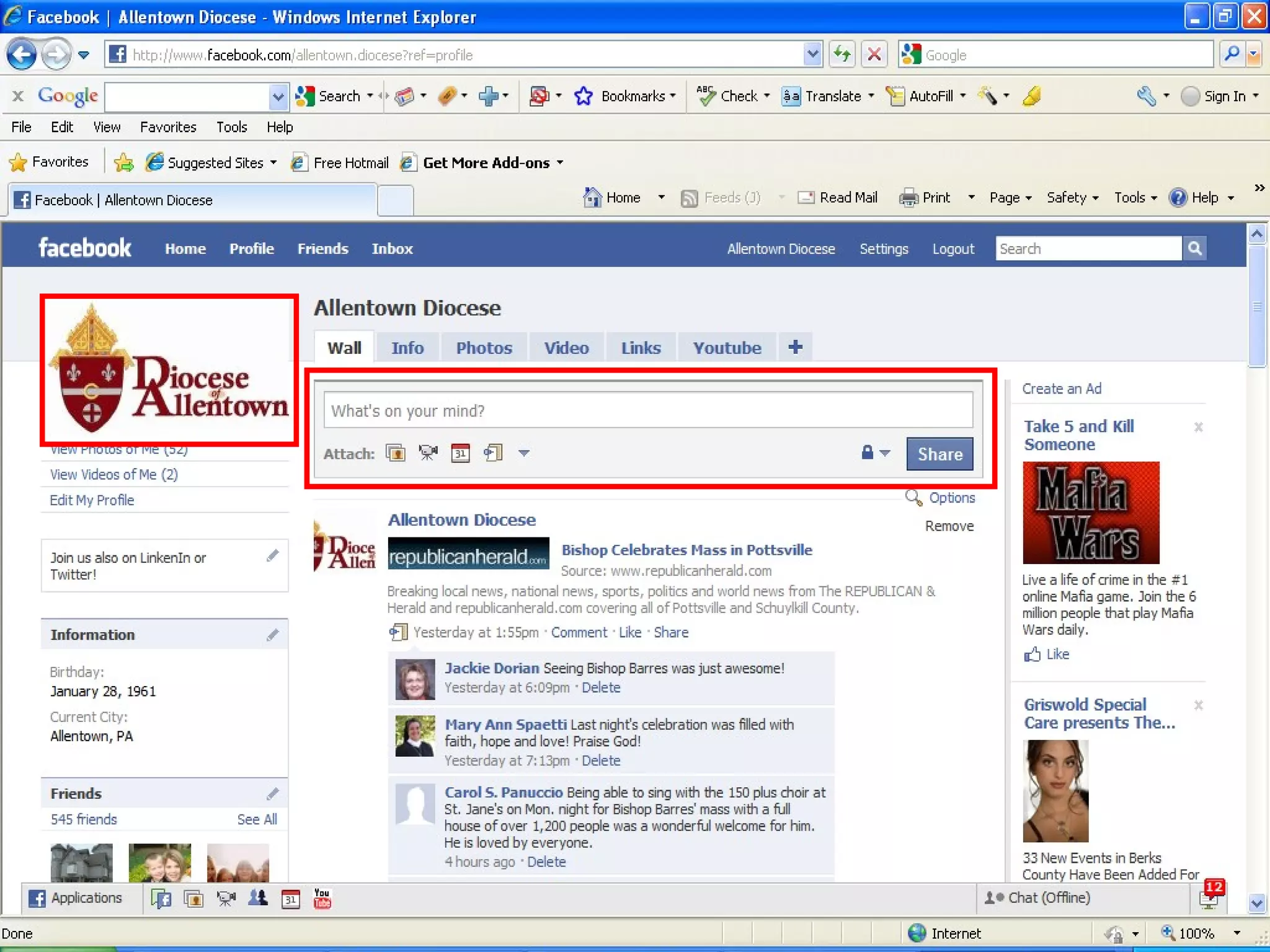1270x952 pixels.
Task: Click the browser refresh icon
Action: tap(841, 55)
